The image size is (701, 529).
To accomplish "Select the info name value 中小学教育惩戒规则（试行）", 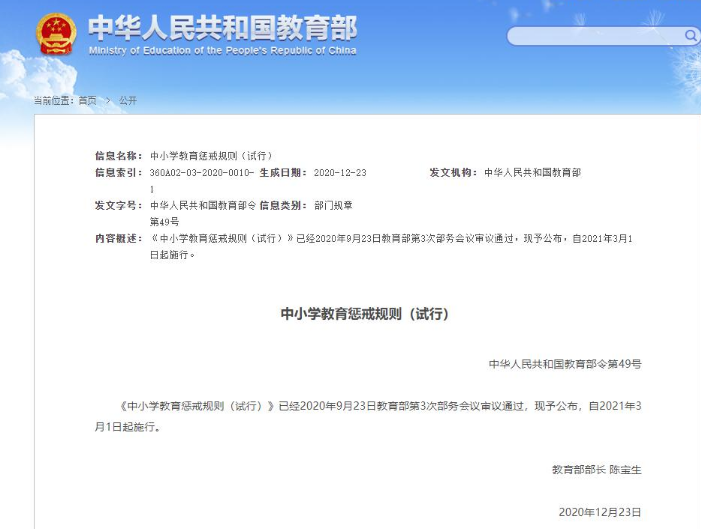I will (x=211, y=156).
